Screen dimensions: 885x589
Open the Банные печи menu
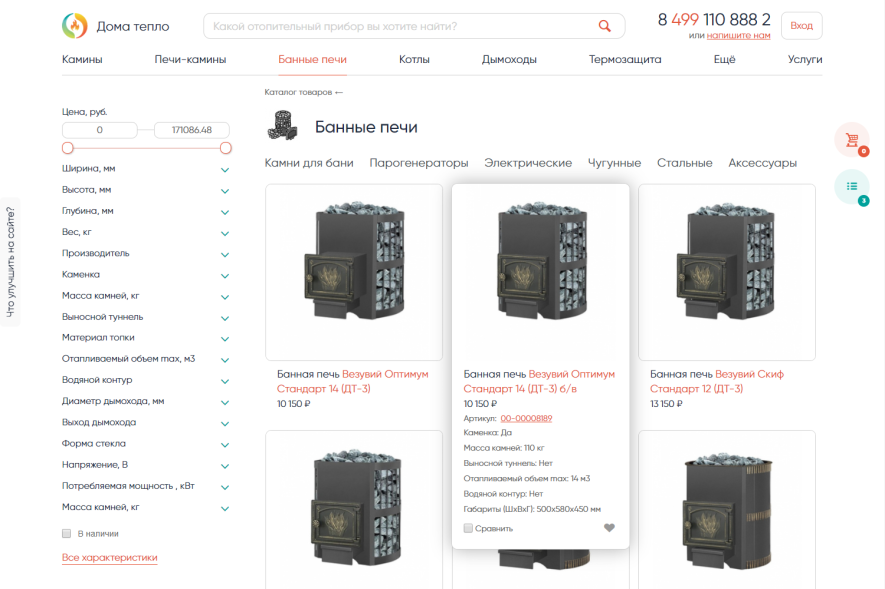point(312,59)
